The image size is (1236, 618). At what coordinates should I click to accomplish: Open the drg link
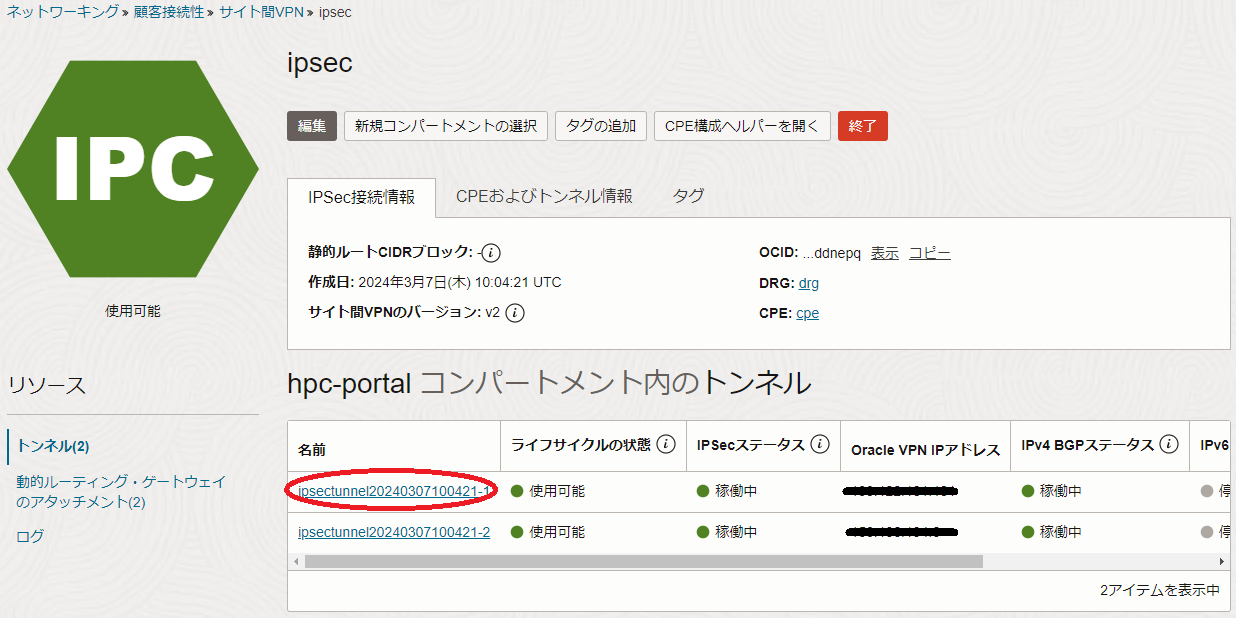[x=808, y=283]
